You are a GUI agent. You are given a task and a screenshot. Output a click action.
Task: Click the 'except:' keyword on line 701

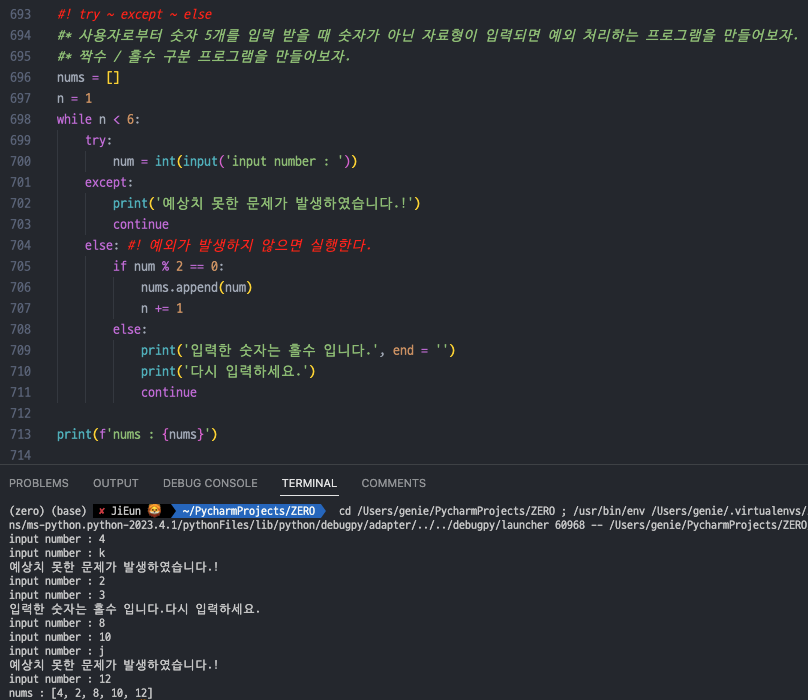point(109,182)
